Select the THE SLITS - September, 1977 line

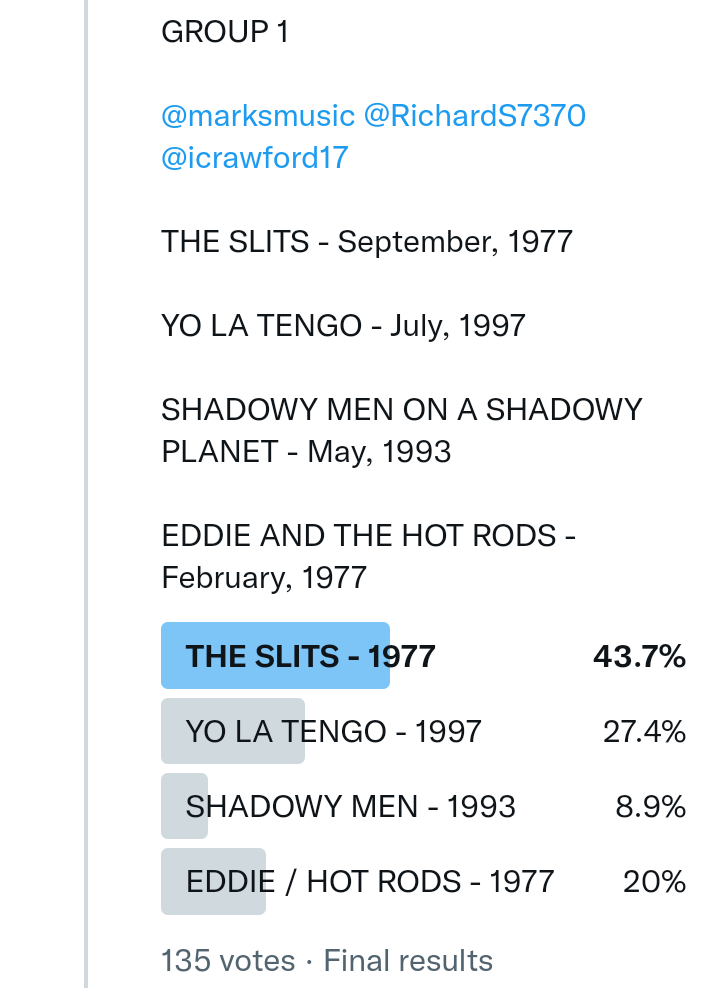366,242
